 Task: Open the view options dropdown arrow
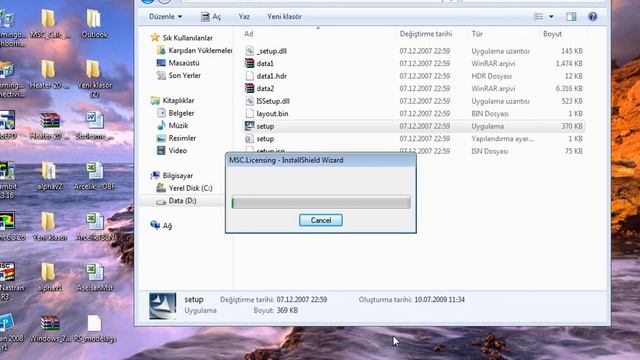[x=551, y=17]
